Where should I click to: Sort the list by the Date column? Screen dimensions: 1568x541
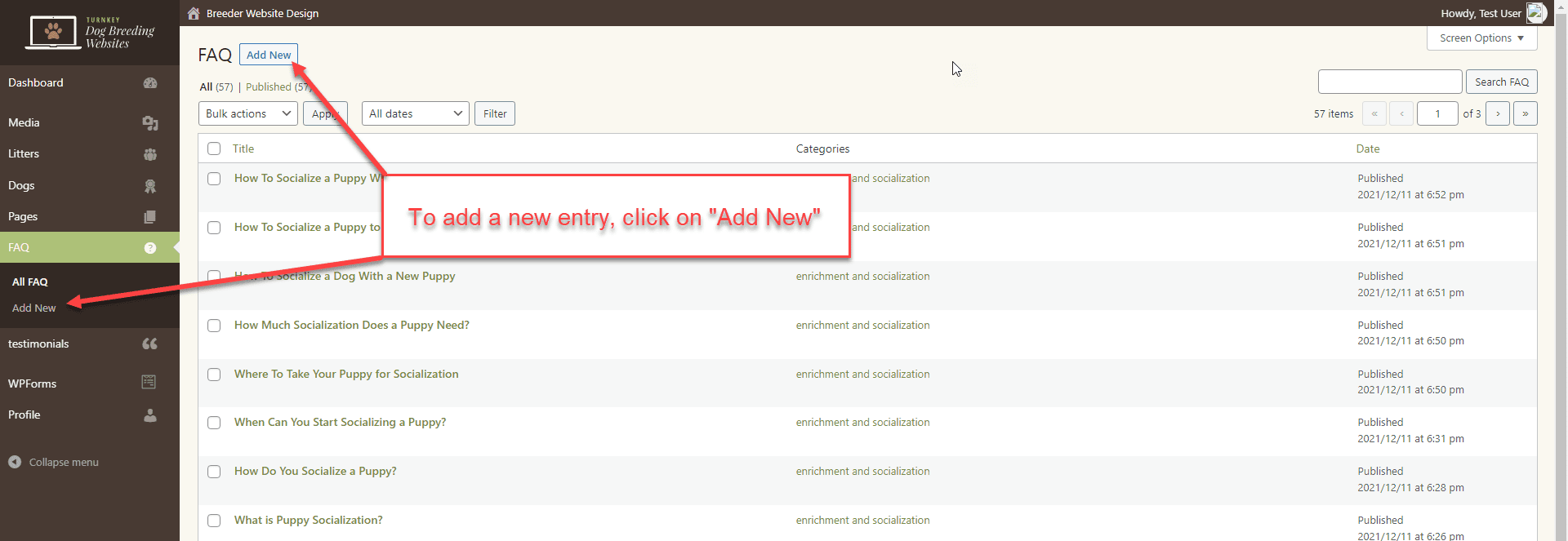pos(1368,149)
